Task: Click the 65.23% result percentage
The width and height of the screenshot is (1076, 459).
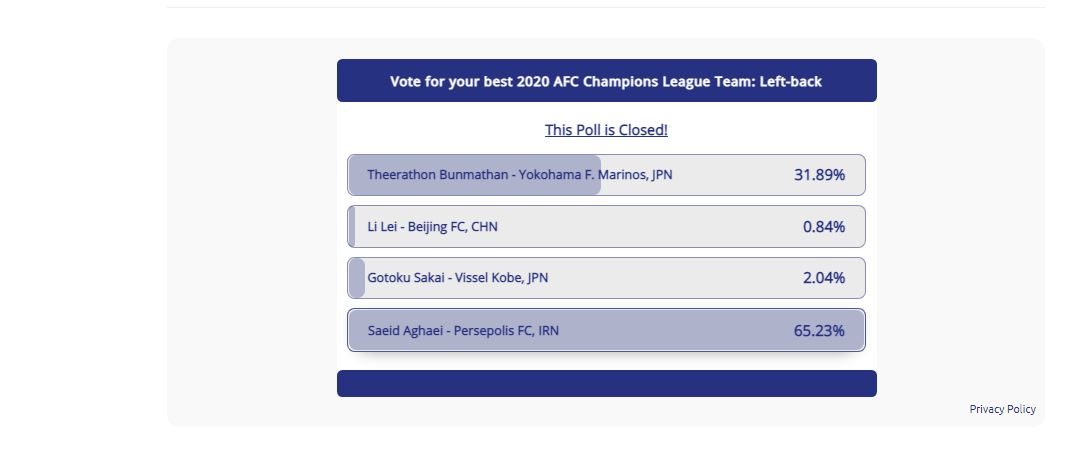Action: [819, 330]
